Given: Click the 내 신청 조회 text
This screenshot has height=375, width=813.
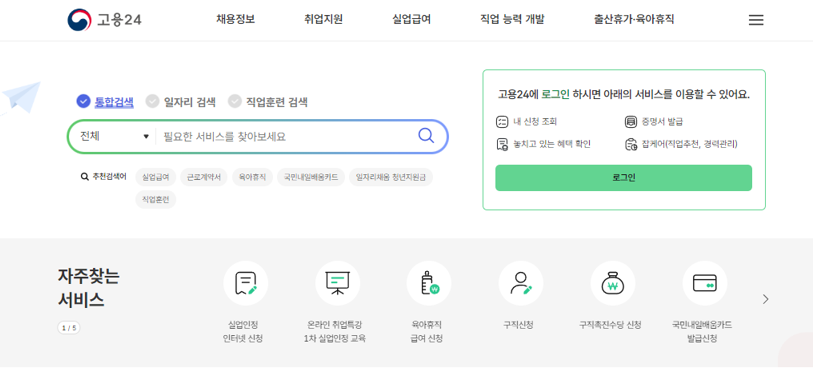Looking at the screenshot, I should coord(535,122).
